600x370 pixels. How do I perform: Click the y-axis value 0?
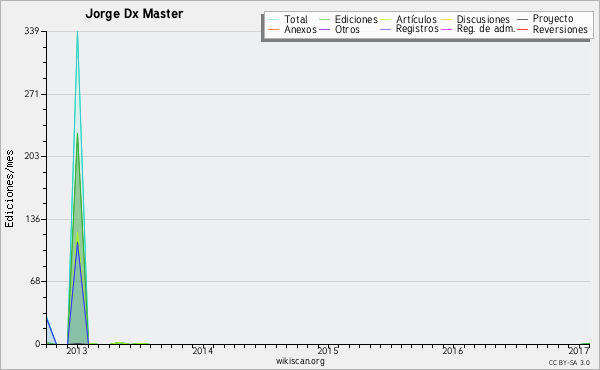point(37,344)
